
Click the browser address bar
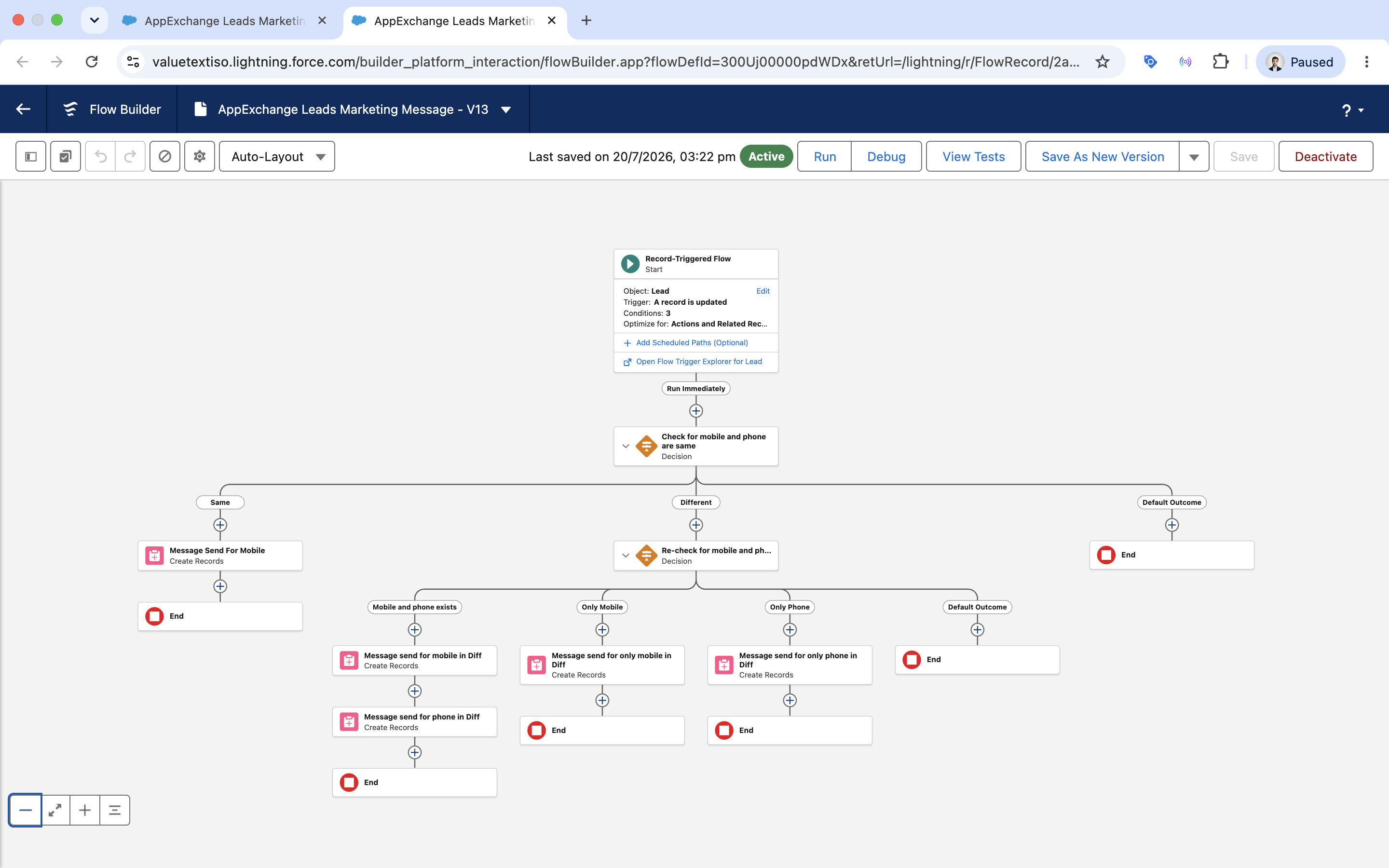pos(615,61)
